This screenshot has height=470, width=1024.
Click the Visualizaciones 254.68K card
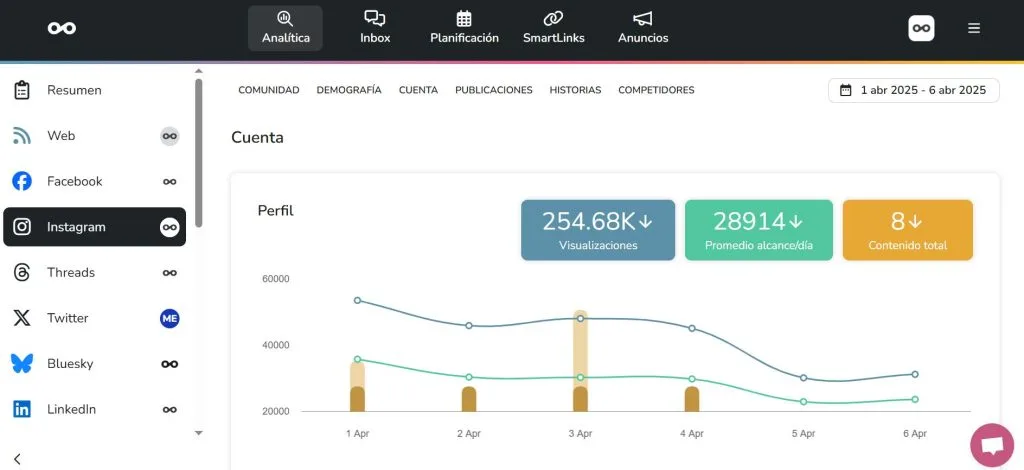[x=598, y=230]
